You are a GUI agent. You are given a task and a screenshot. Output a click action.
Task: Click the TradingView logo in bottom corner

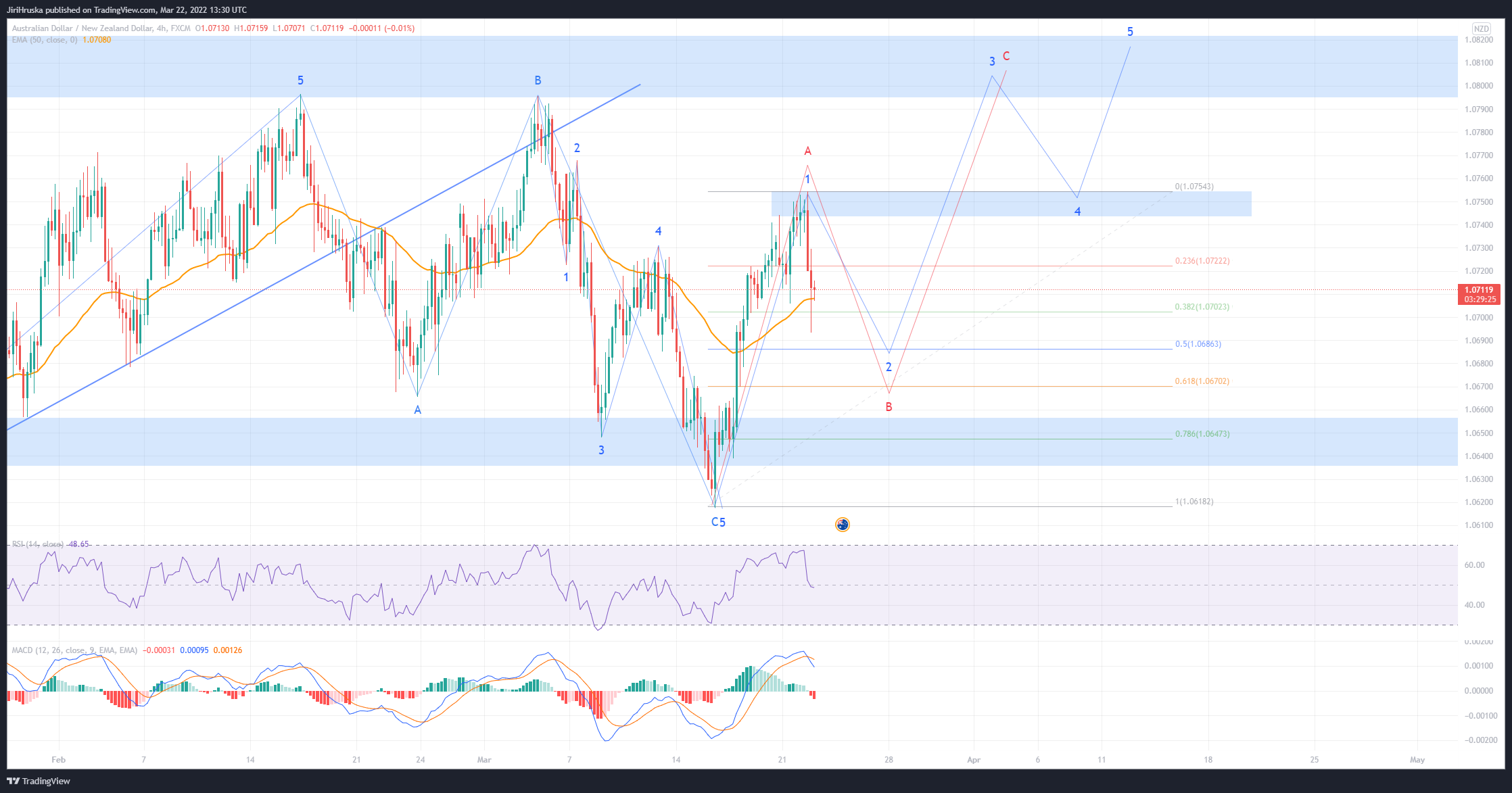(x=39, y=781)
